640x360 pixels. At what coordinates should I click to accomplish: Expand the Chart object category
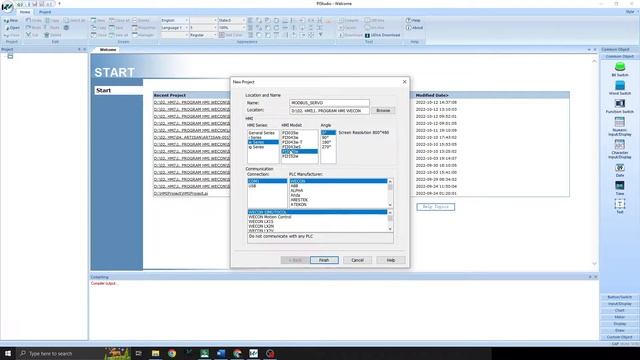[x=619, y=310]
